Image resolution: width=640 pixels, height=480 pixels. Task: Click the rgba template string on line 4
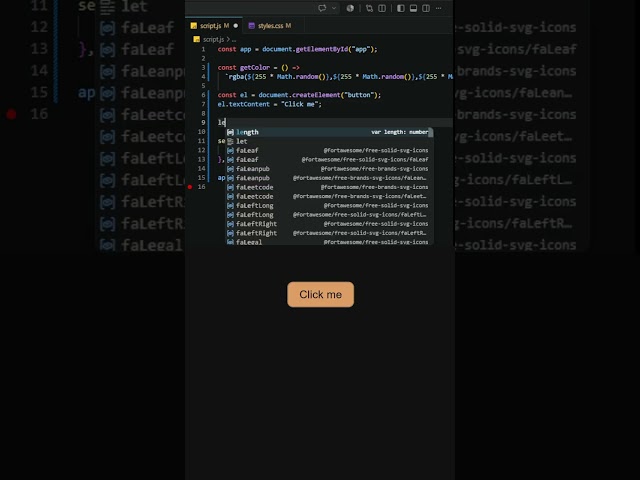point(339,77)
